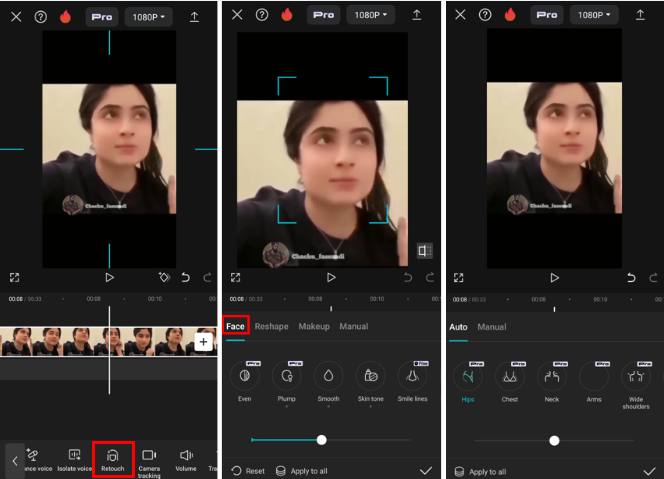The height and width of the screenshot is (479, 664).
Task: Expand right screen preview to fullscreen
Action: (459, 277)
